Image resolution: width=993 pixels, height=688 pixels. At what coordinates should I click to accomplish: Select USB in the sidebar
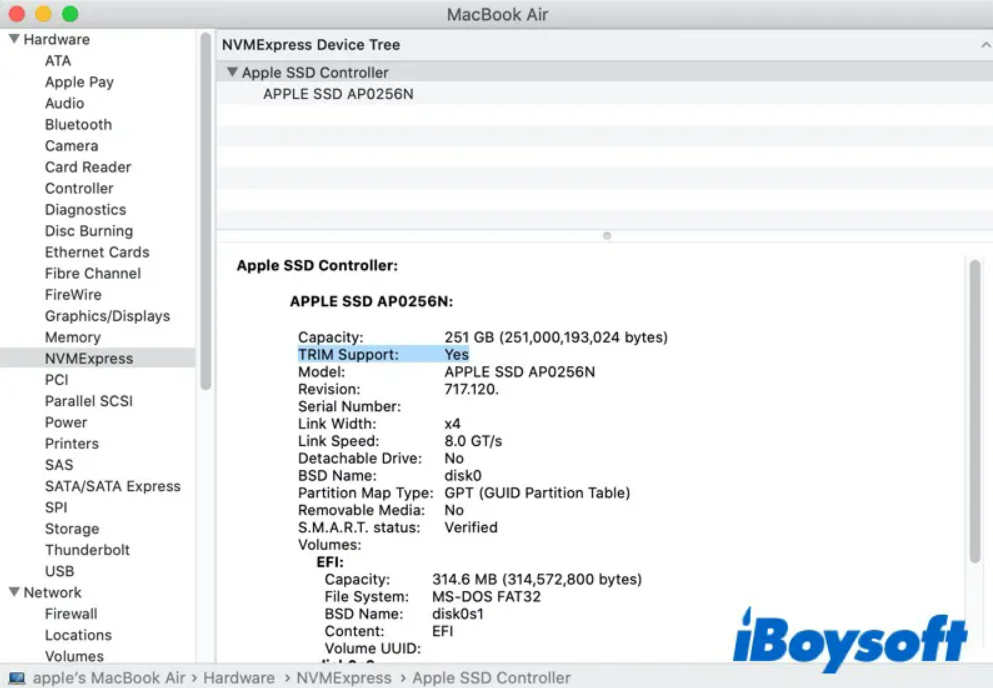point(59,571)
